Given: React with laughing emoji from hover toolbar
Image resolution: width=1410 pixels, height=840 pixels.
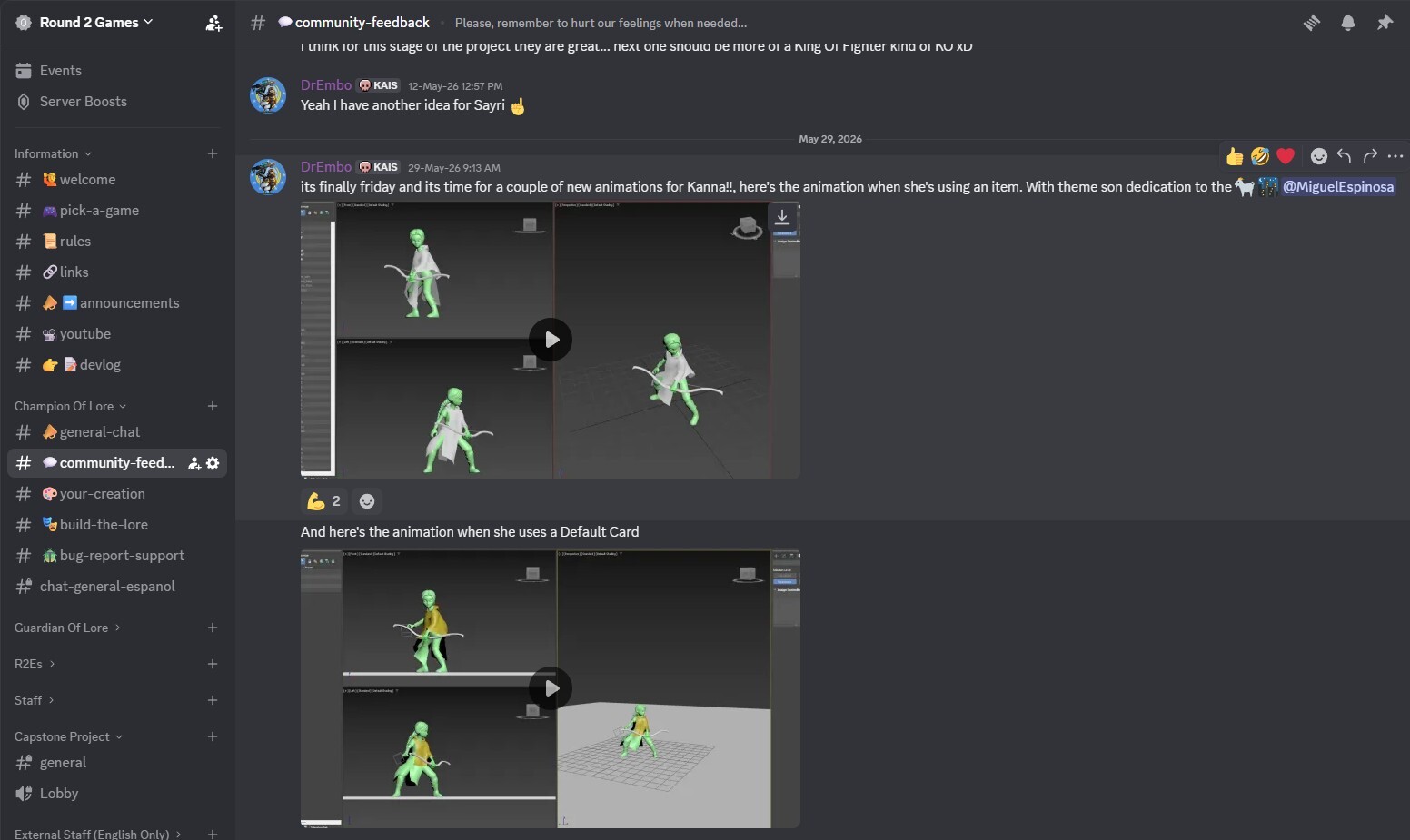Looking at the screenshot, I should [1260, 156].
